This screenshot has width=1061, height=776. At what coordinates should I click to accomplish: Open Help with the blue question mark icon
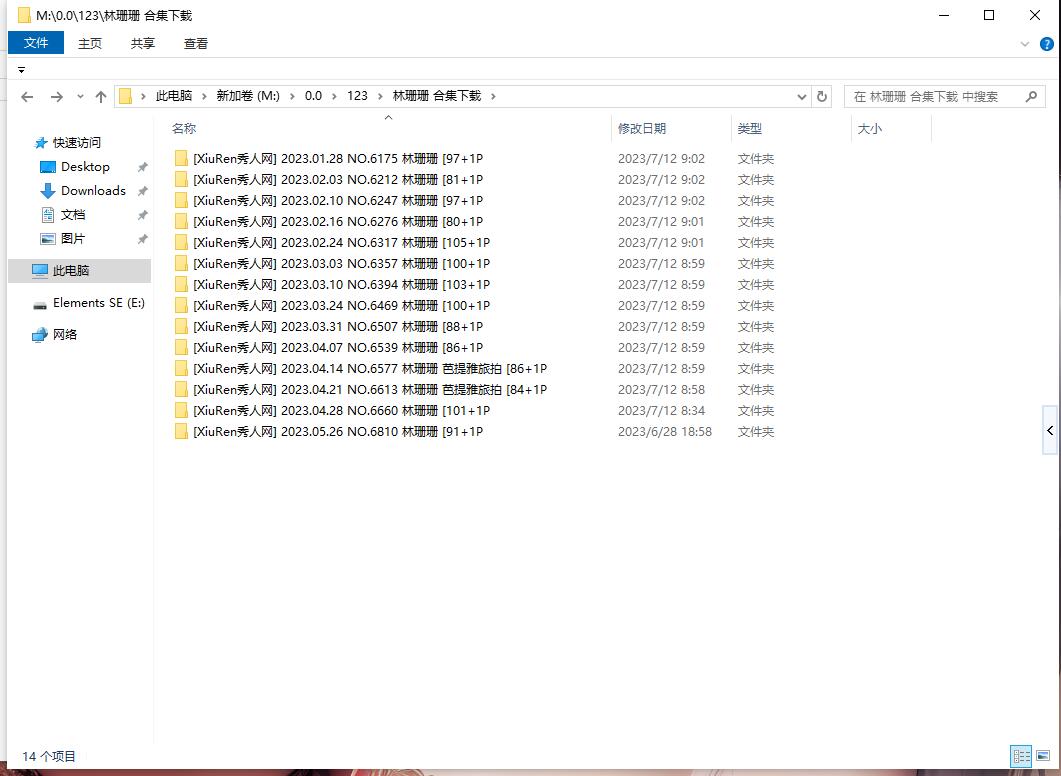click(x=1046, y=45)
